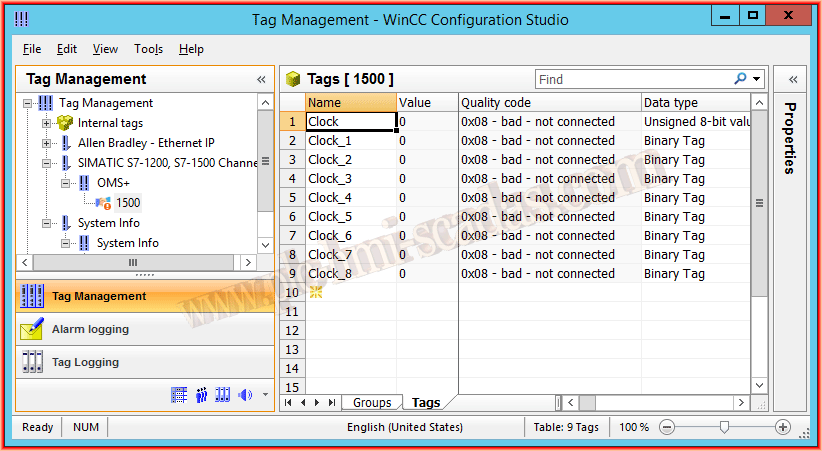Screen dimensions: 822x451
Task: Click the zoom slider handle
Action: coord(722,427)
